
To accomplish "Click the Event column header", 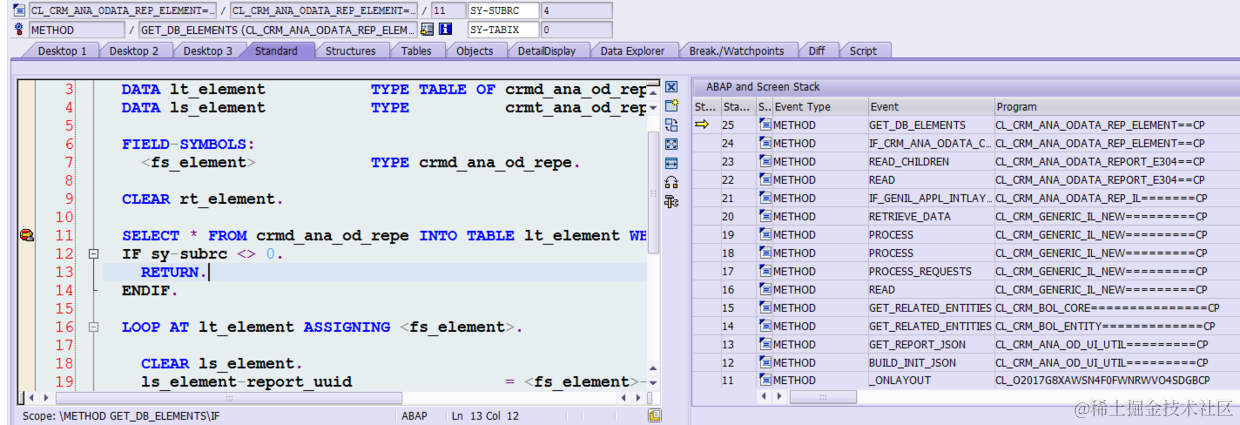I will (x=930, y=106).
